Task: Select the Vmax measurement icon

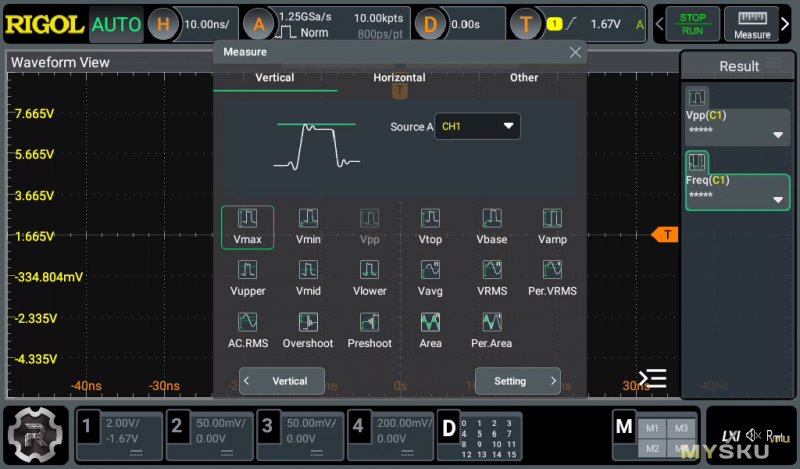Action: [x=247, y=219]
